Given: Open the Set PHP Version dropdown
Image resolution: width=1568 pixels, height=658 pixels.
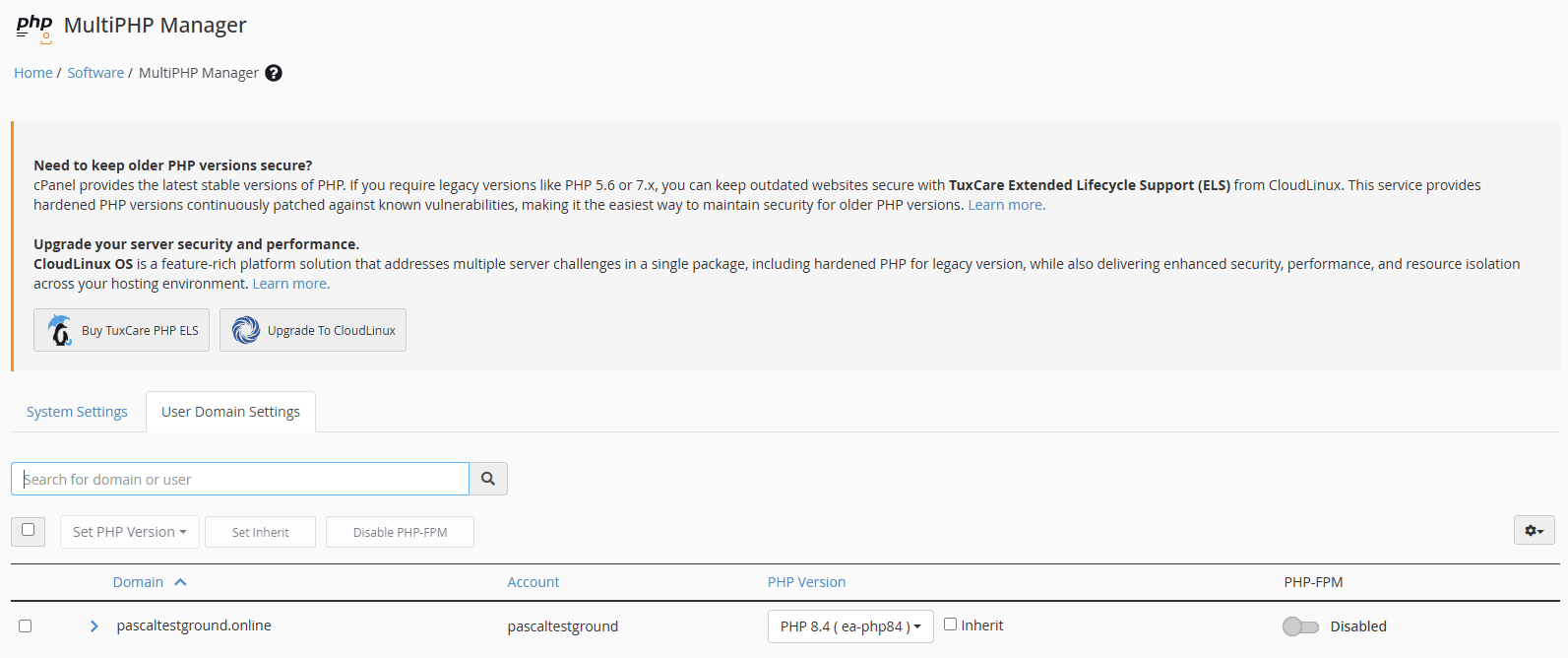Looking at the screenshot, I should point(130,532).
